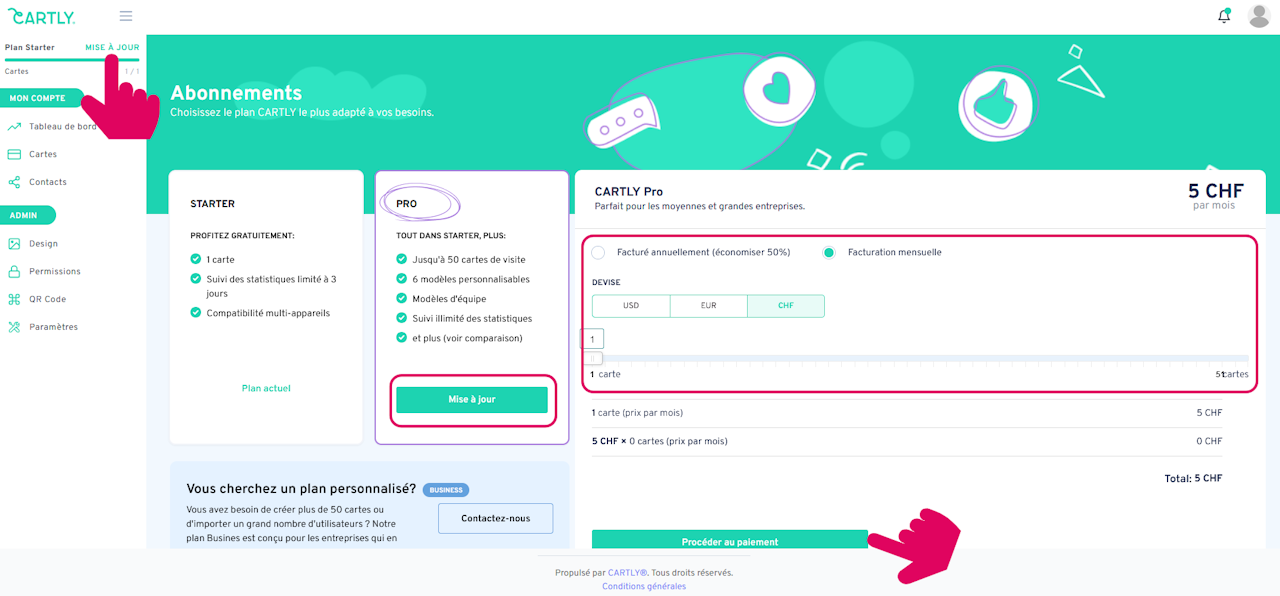
Task: Toggle the hamburger sidebar menu
Action: click(x=126, y=16)
